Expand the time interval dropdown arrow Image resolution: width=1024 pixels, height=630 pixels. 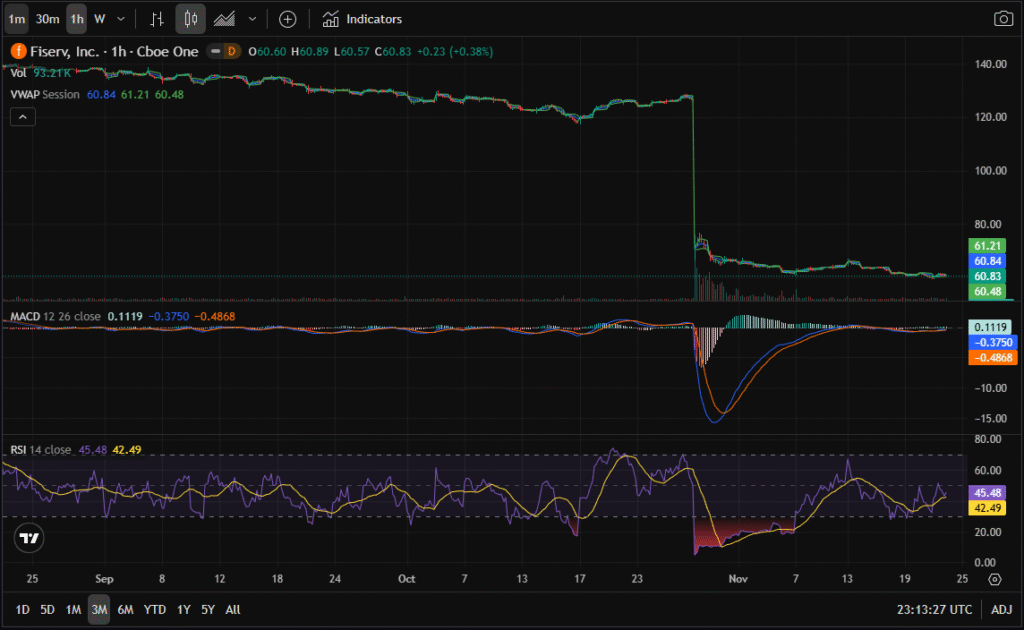tap(121, 19)
